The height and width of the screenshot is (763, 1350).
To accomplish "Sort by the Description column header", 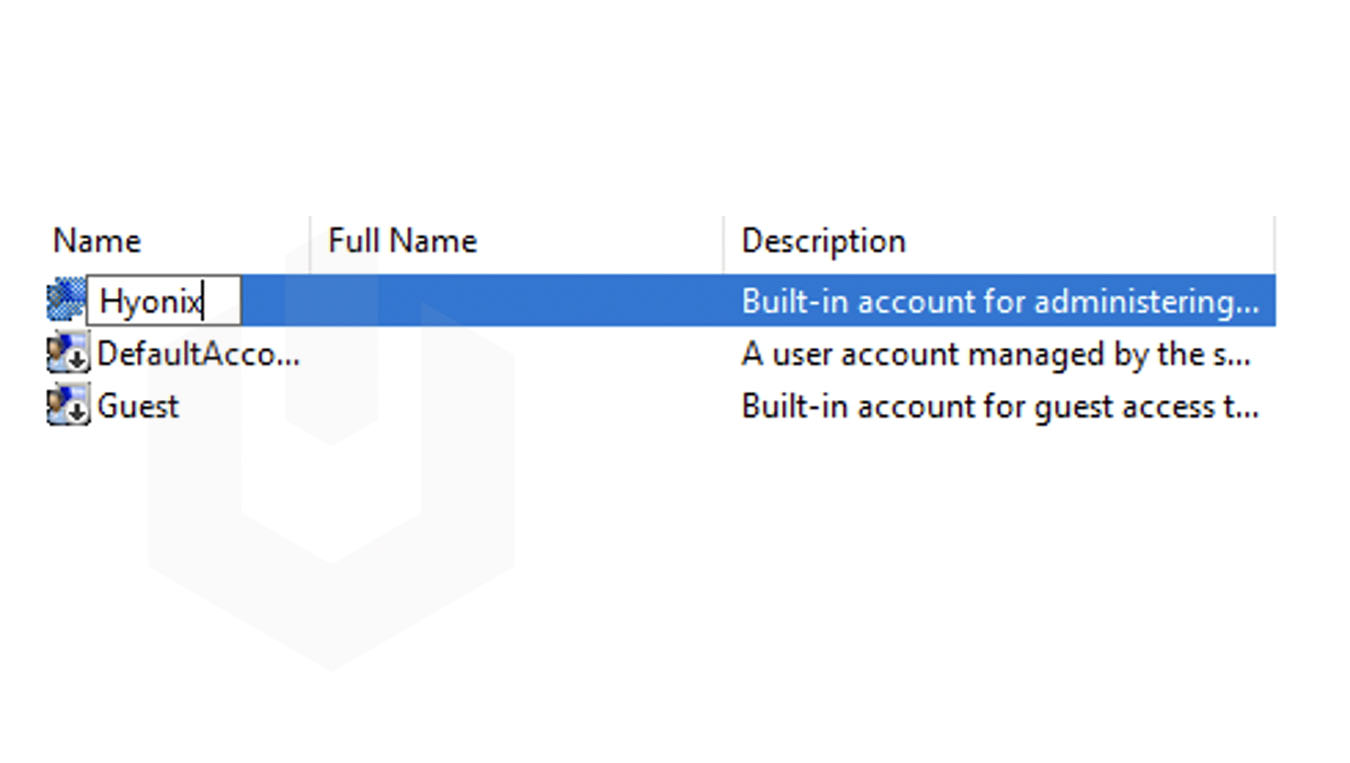I will point(823,241).
